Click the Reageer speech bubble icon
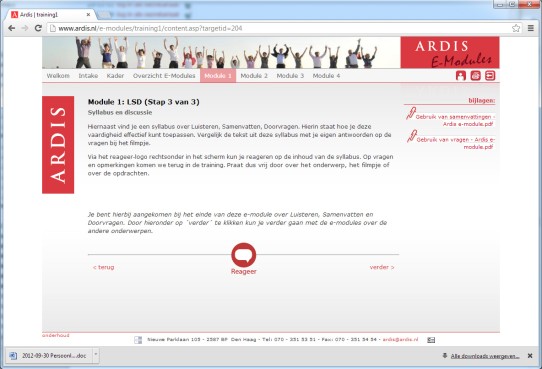Screen dimensions: 542x369 [244, 255]
